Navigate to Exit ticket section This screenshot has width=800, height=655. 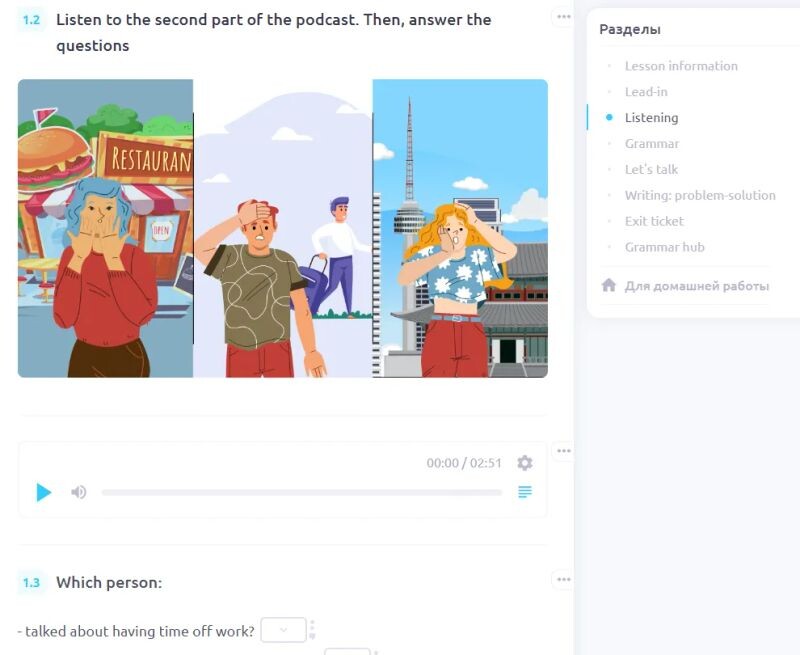(654, 221)
